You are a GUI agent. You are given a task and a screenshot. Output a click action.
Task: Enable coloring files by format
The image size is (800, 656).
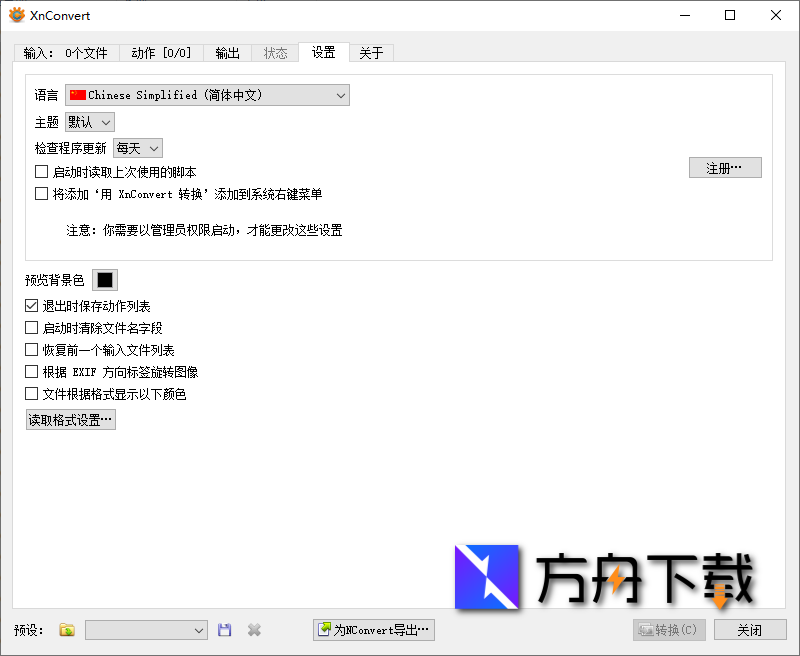32,393
